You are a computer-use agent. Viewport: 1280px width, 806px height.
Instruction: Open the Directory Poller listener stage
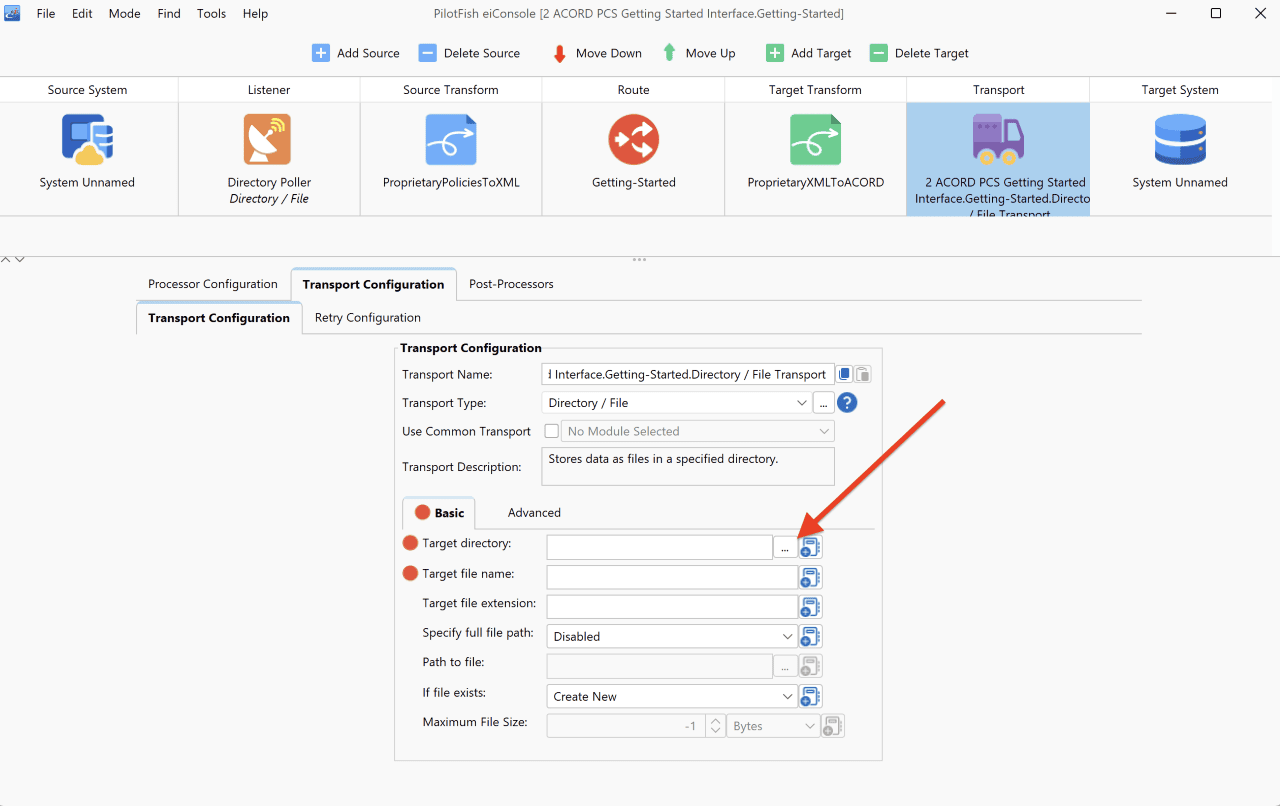click(268, 139)
